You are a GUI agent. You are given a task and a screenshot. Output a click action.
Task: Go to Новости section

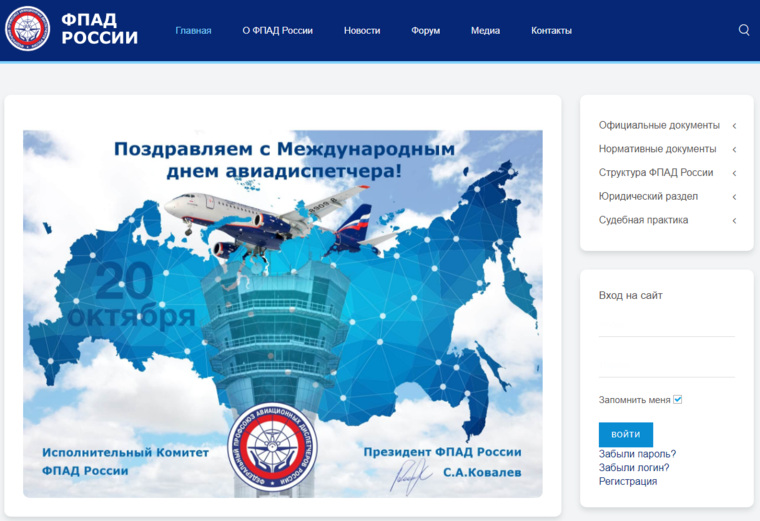coord(362,31)
